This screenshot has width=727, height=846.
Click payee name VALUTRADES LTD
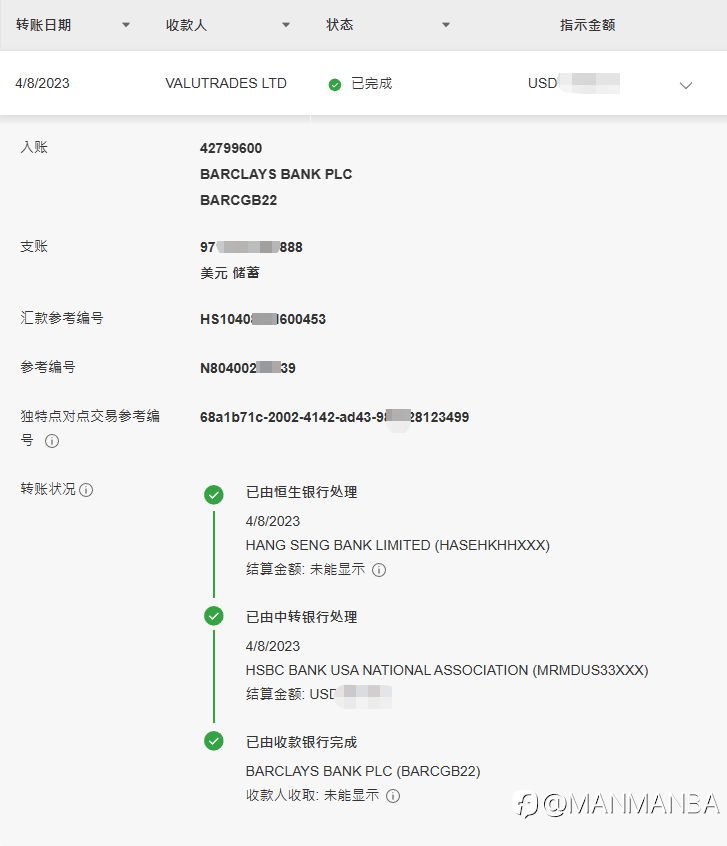(x=226, y=84)
